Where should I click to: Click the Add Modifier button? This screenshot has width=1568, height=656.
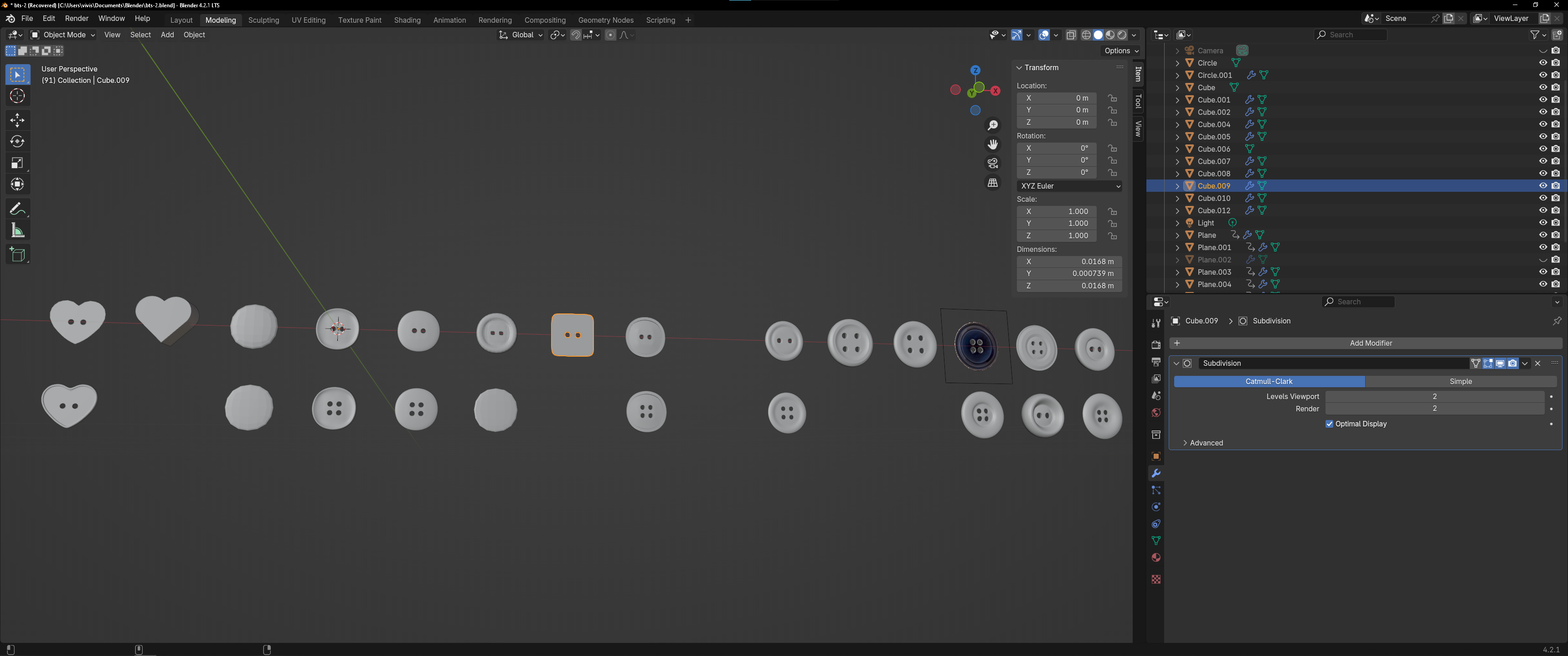[x=1365, y=343]
